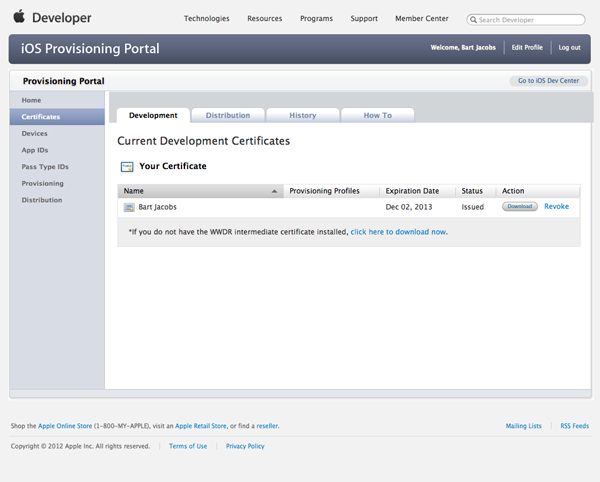Open the Apple Online Store link
This screenshot has width=600, height=482.
coord(65,426)
